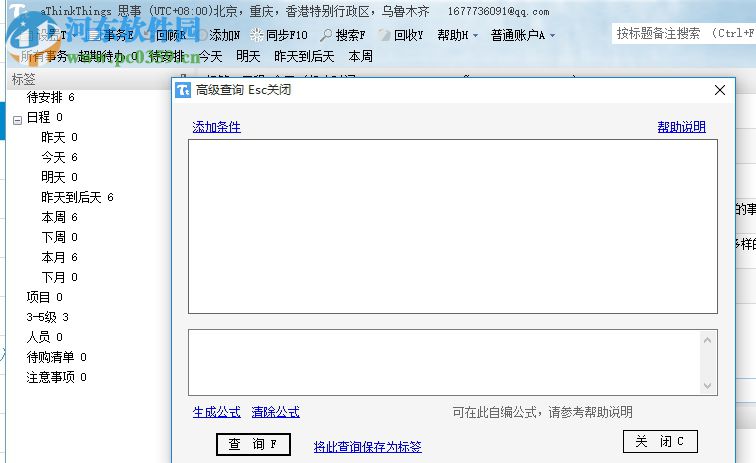The height and width of the screenshot is (463, 756).
Task: Select 本周 6 in tag tree
Action: (x=59, y=217)
